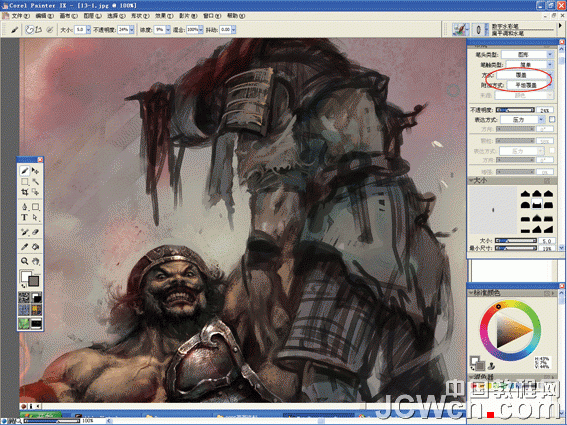Click the size value field showing 5.0

547,241
